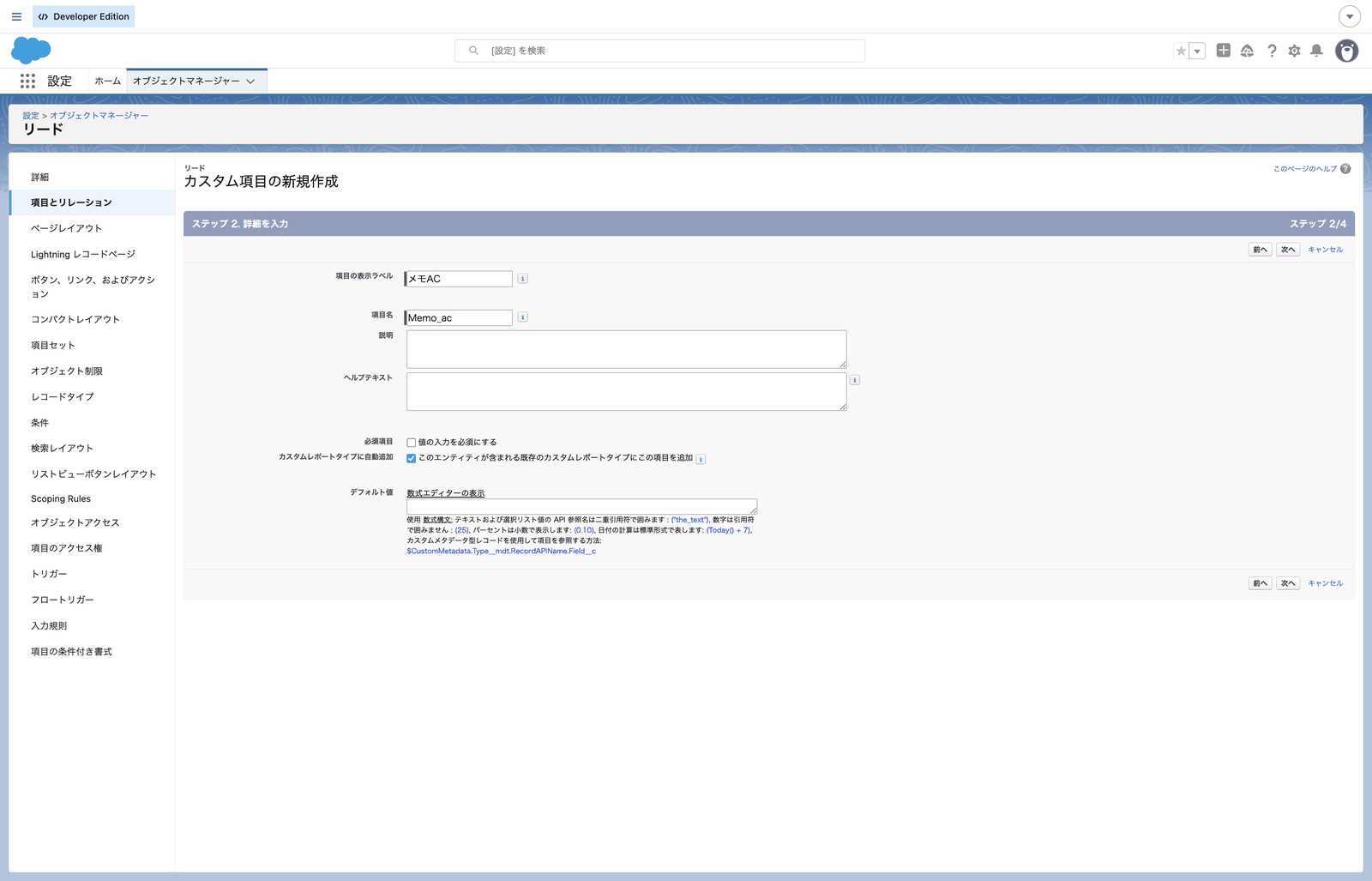Open the help question mark icon
Viewport: 1372px width, 881px height.
pos(1272,51)
